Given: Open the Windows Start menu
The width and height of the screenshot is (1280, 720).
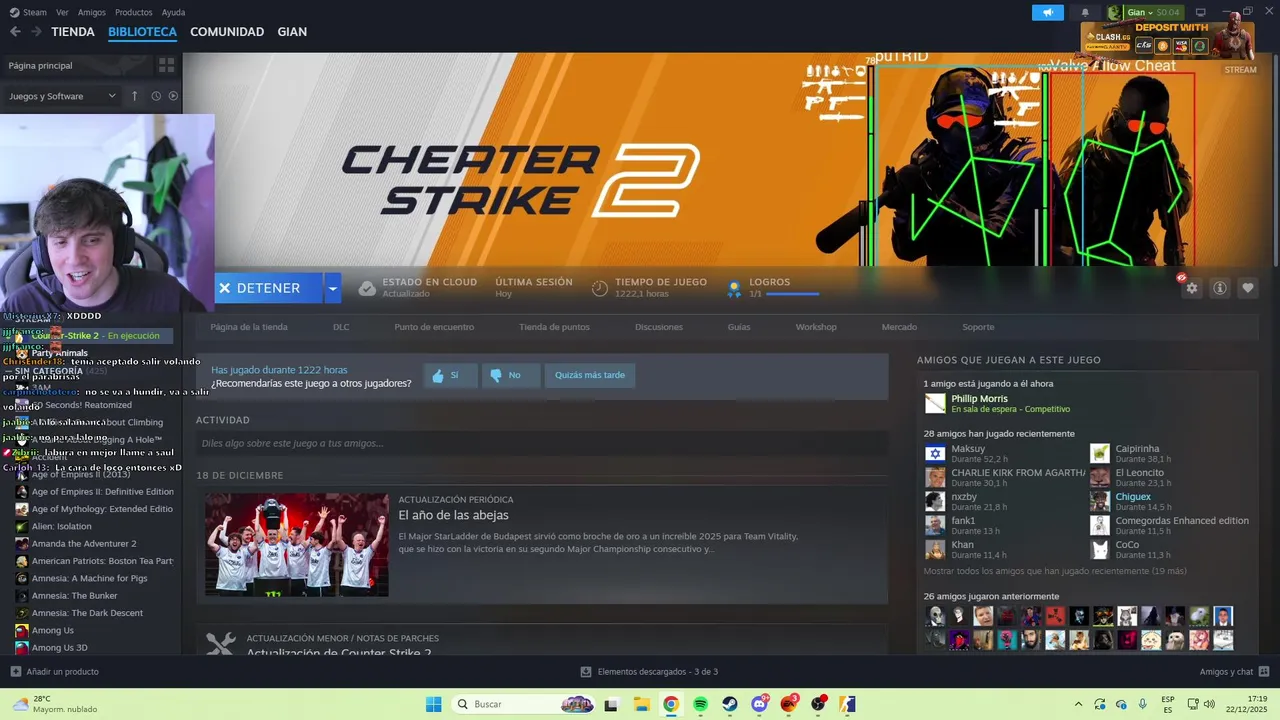Looking at the screenshot, I should (433, 704).
